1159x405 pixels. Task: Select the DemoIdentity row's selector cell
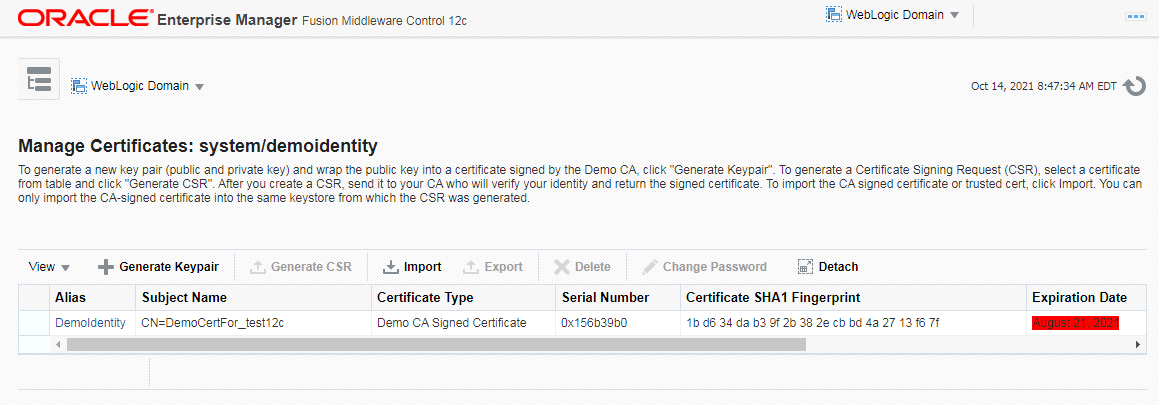(34, 323)
